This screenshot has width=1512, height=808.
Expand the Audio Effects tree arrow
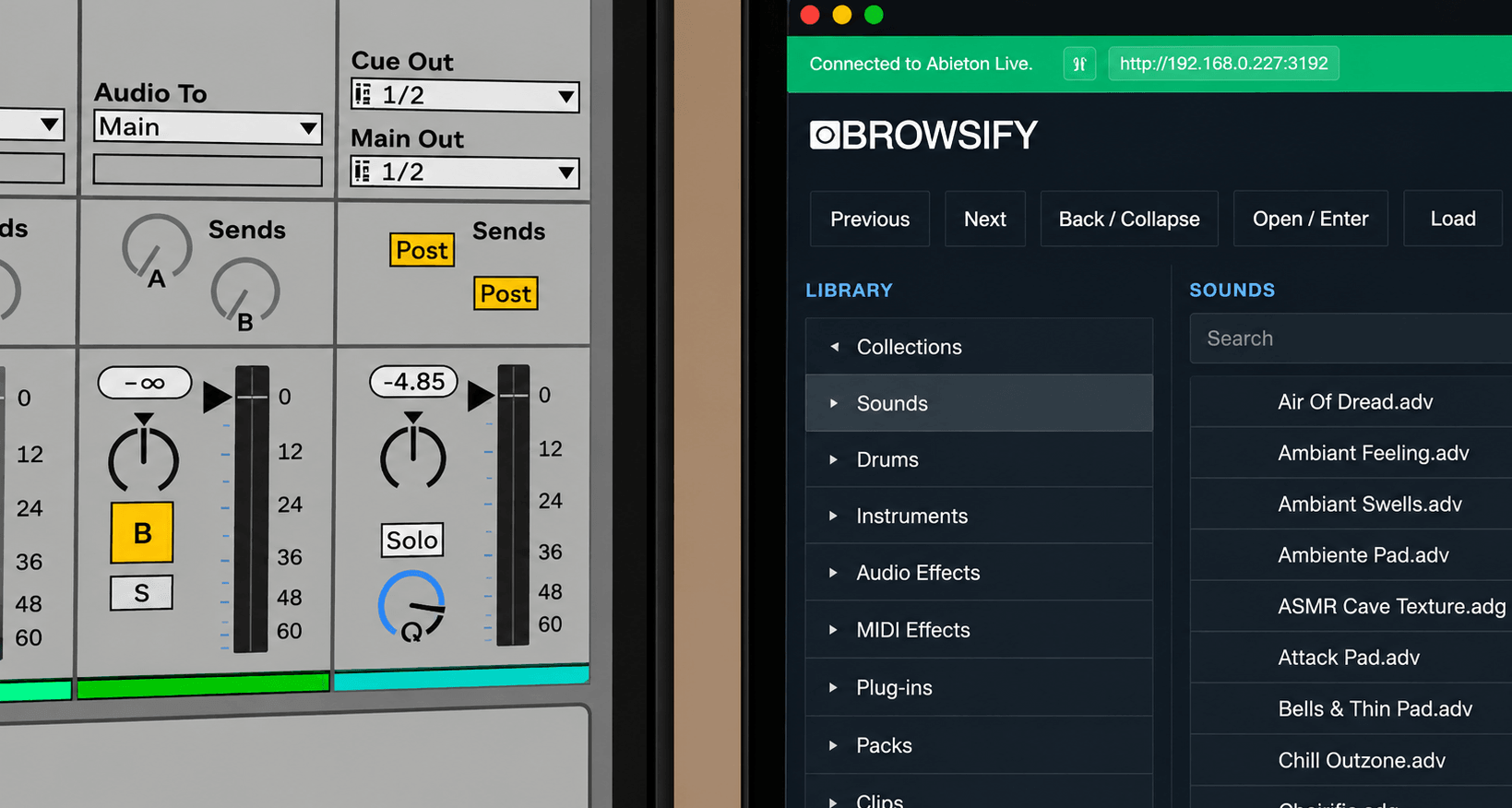point(834,573)
